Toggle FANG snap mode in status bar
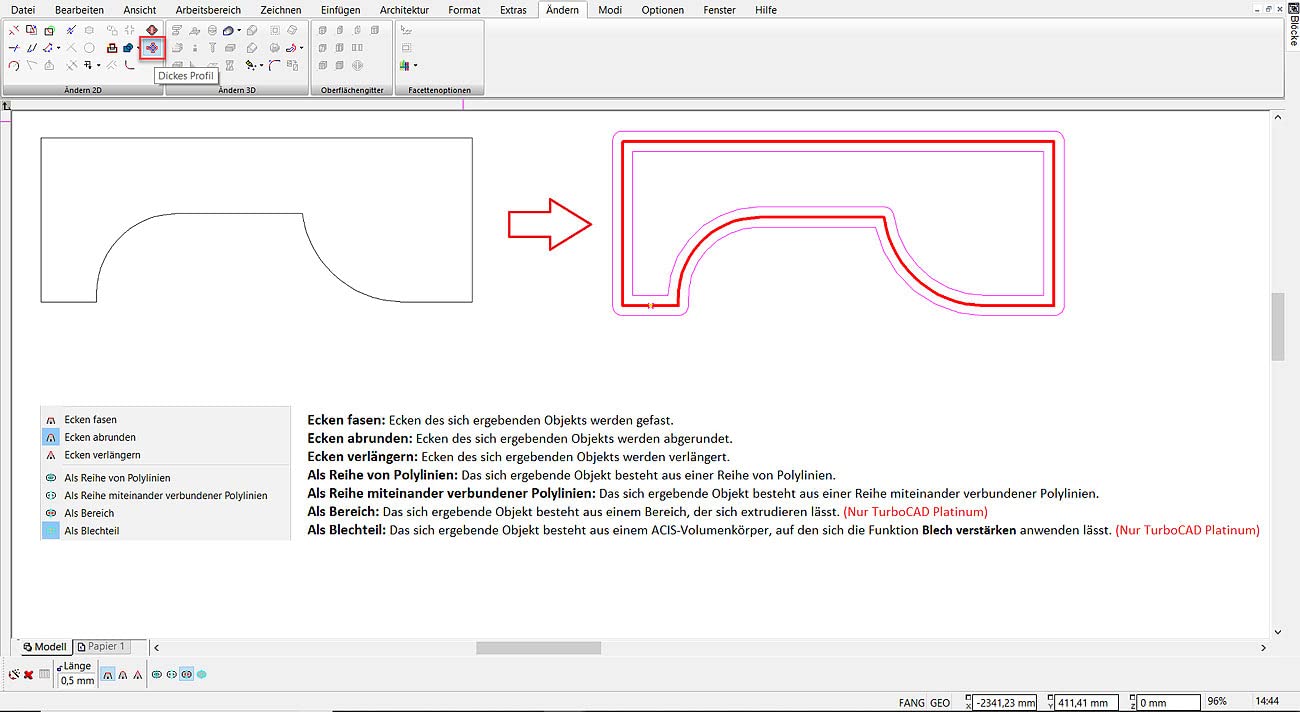Image resolution: width=1300 pixels, height=712 pixels. point(912,703)
